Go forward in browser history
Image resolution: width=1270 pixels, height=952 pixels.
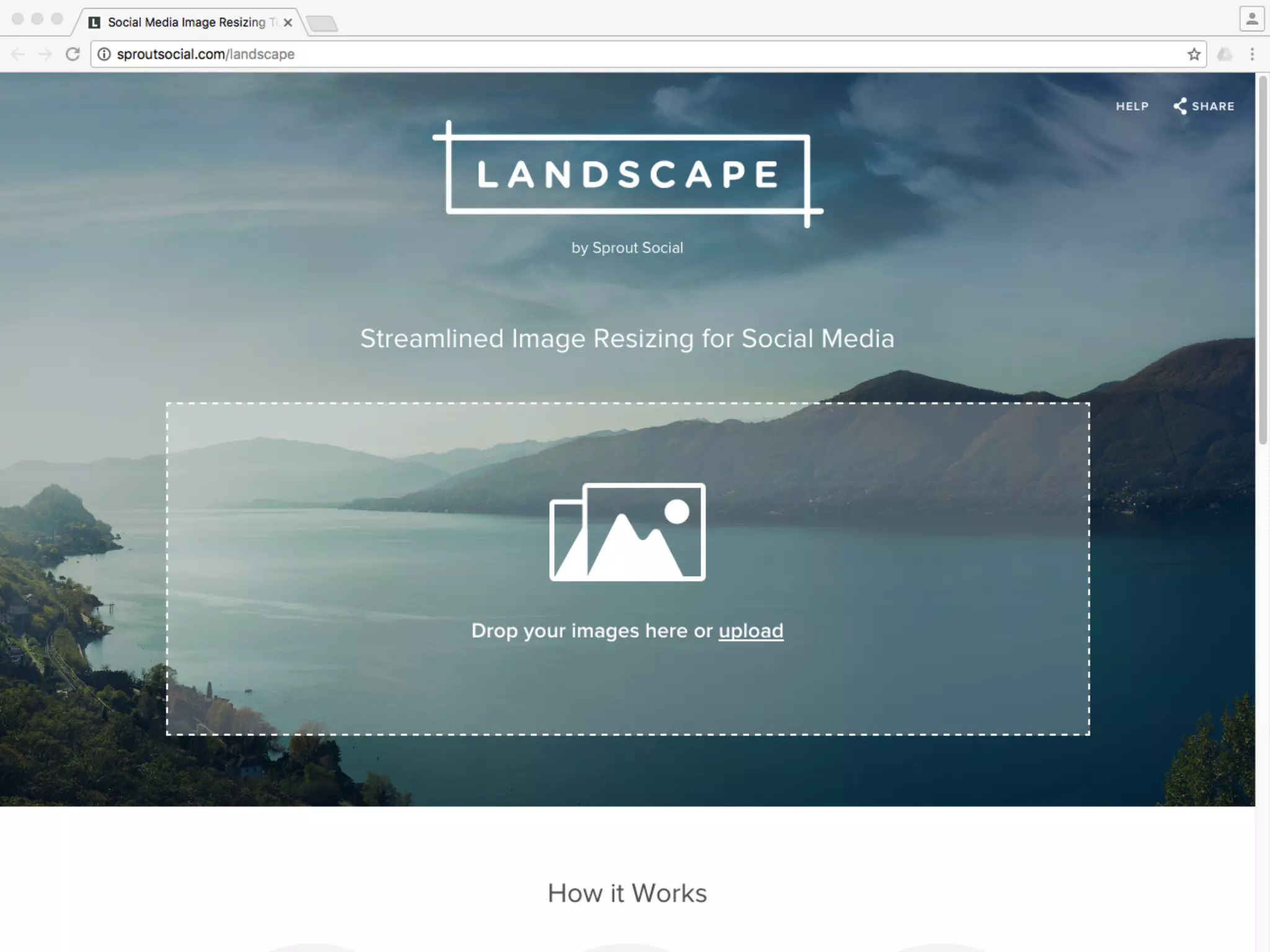click(45, 55)
